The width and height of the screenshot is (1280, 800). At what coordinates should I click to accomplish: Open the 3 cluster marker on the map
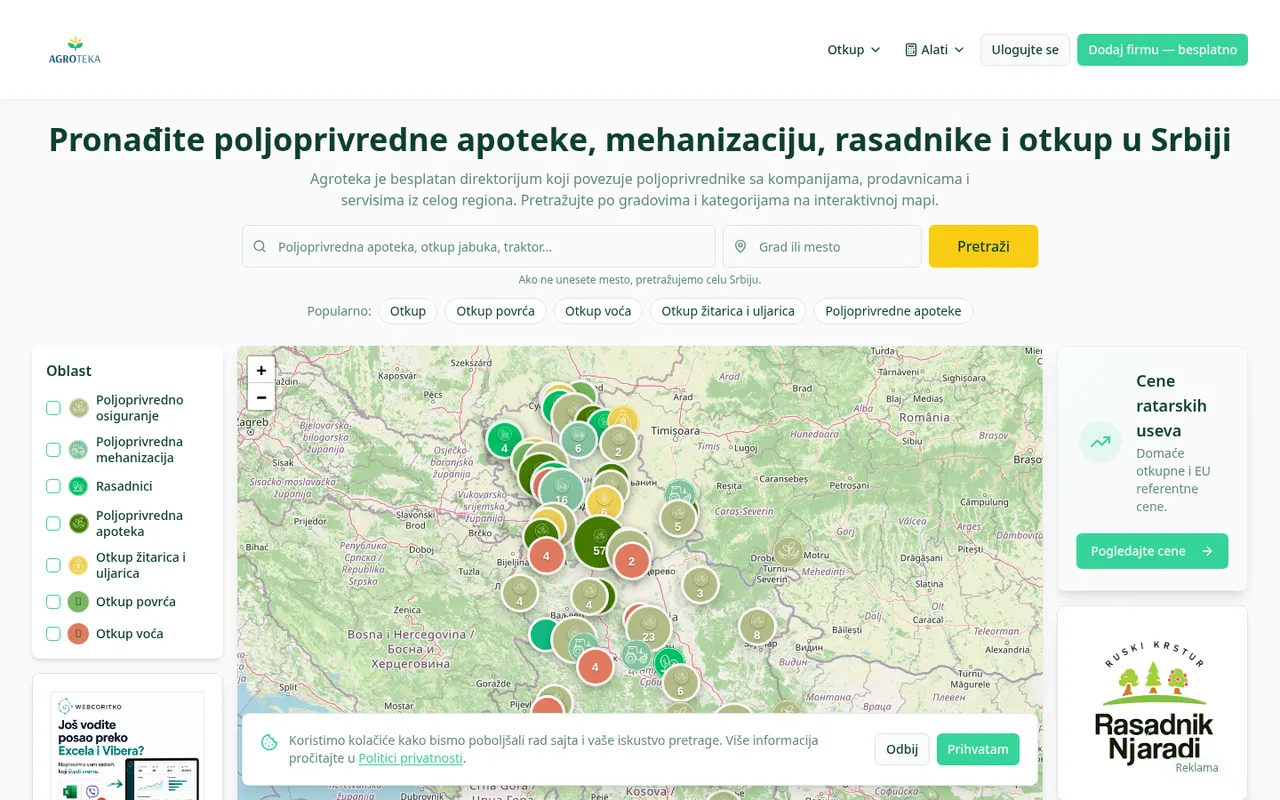700,585
